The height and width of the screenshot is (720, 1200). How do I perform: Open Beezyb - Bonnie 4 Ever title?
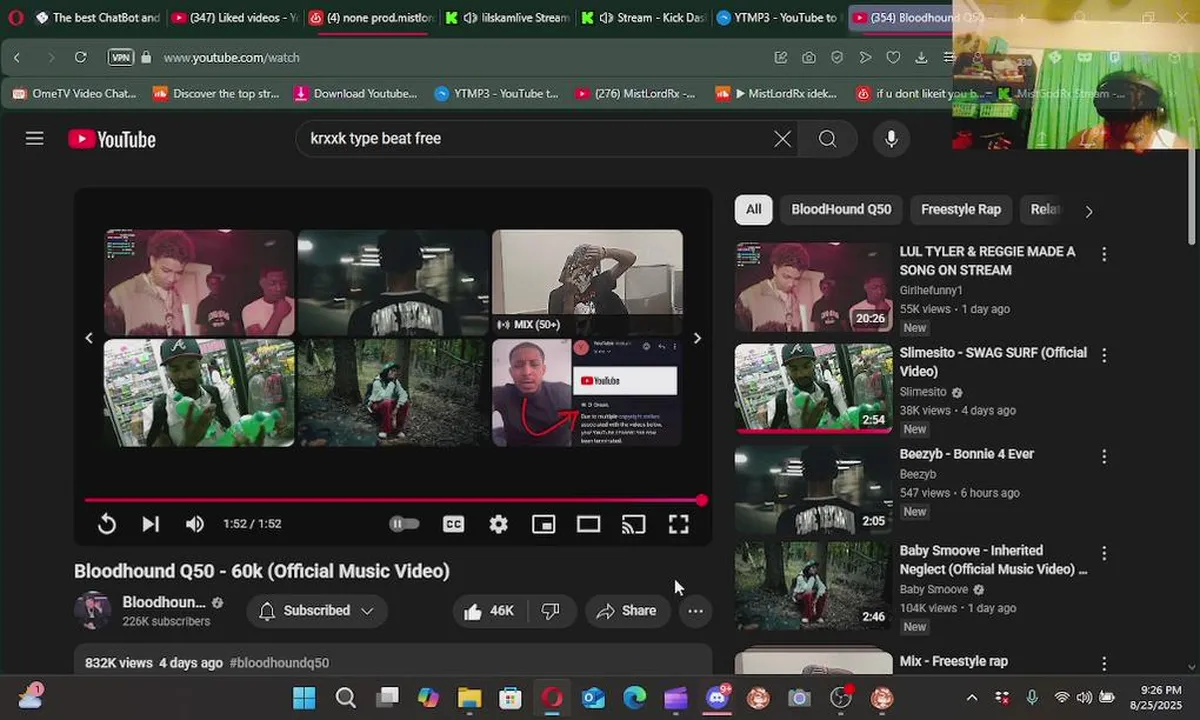[x=966, y=454]
